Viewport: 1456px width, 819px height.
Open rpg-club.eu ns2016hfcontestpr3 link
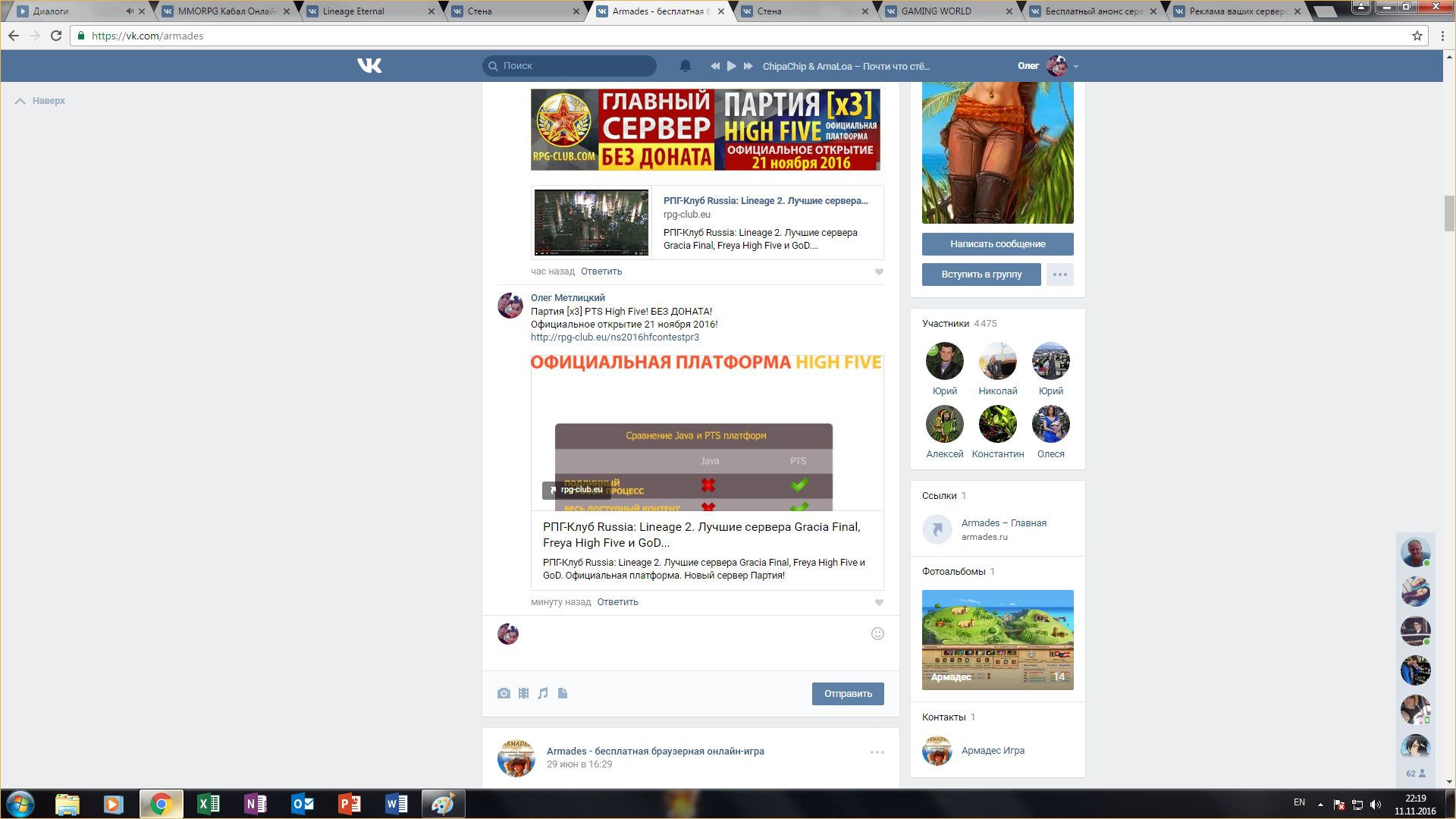(x=615, y=337)
